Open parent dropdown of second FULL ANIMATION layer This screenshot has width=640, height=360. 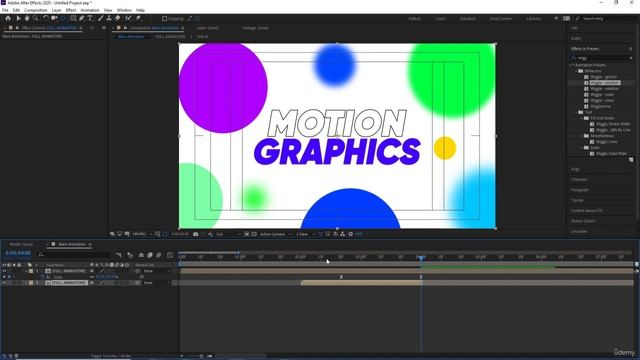point(157,283)
